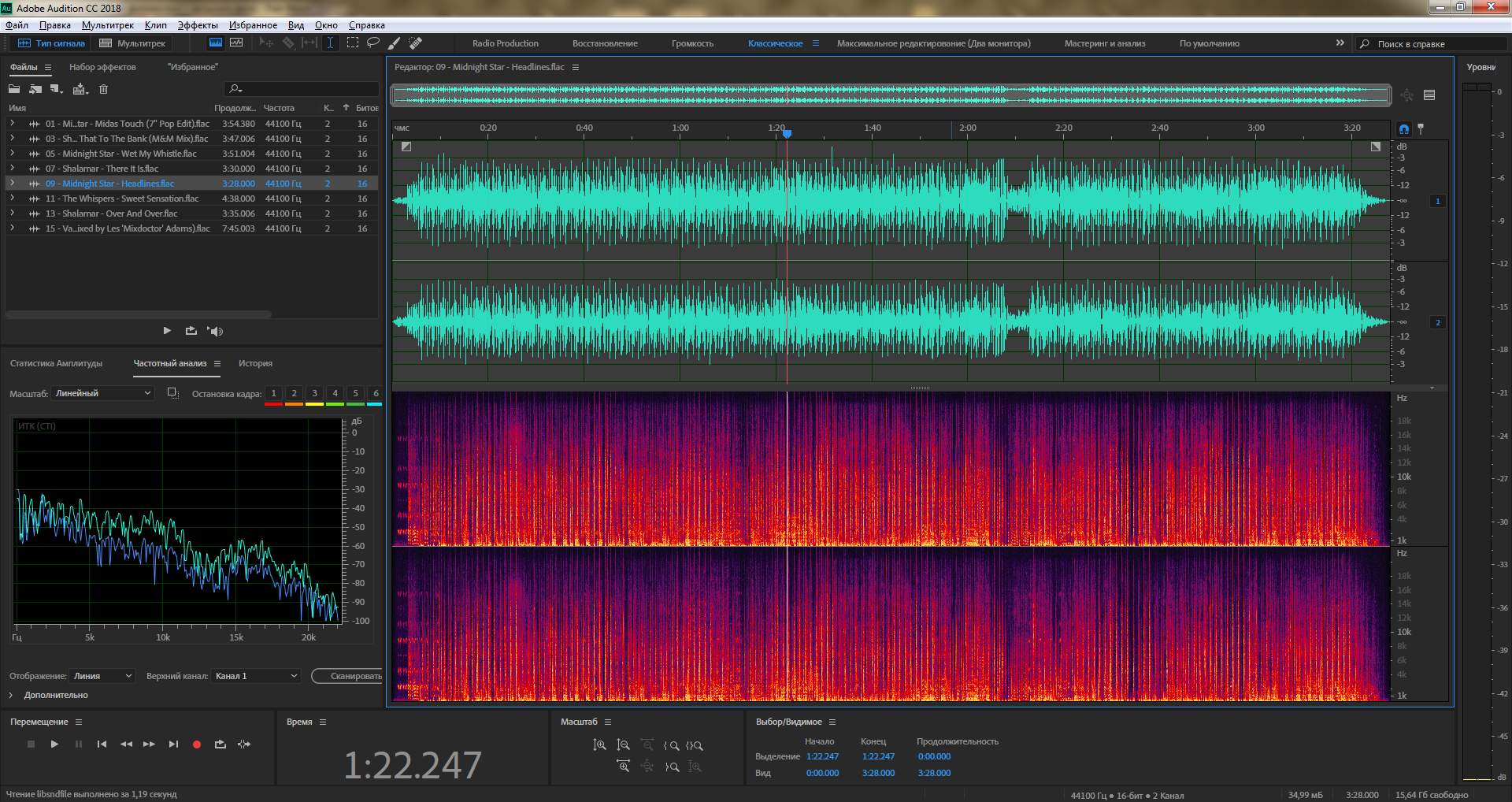Toggle Skip Selection in transport panel

tap(244, 744)
